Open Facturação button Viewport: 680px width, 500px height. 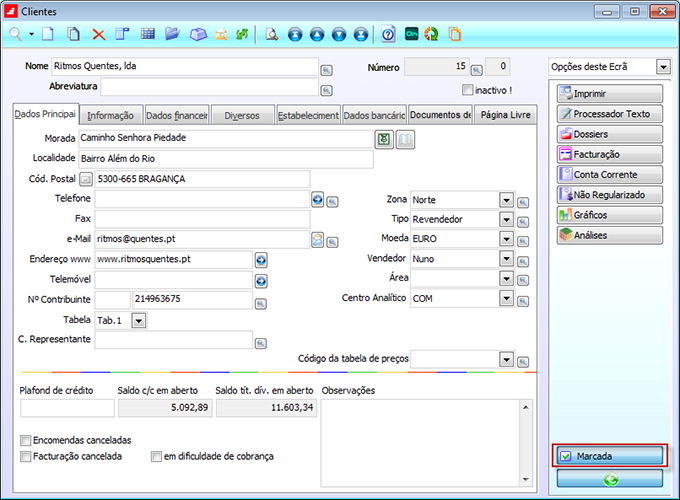click(610, 154)
